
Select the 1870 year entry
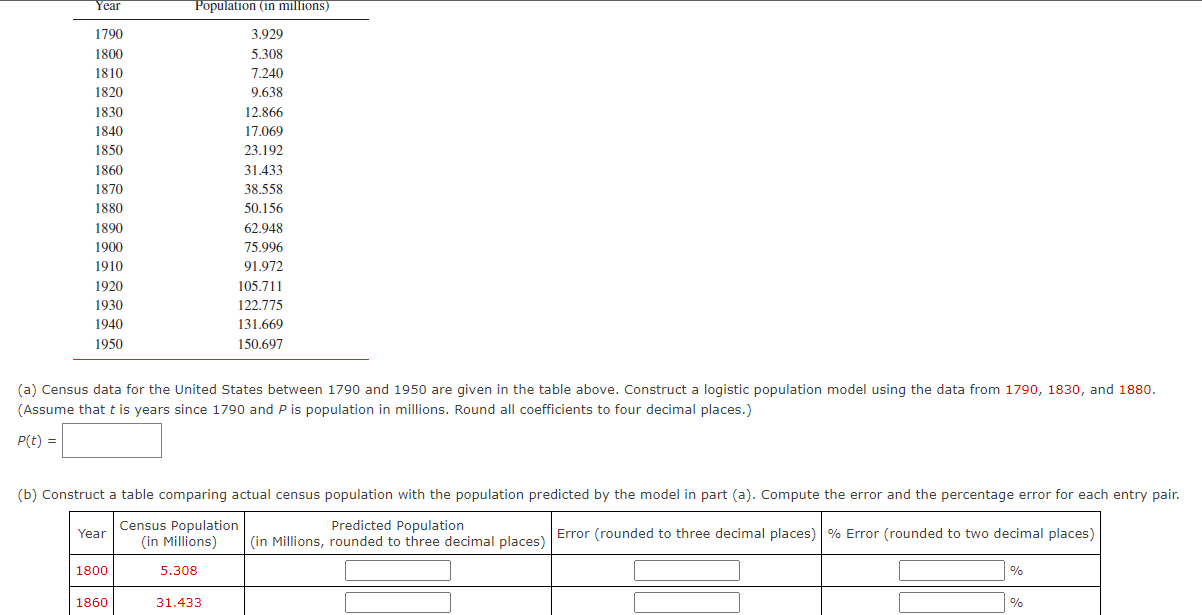(109, 189)
